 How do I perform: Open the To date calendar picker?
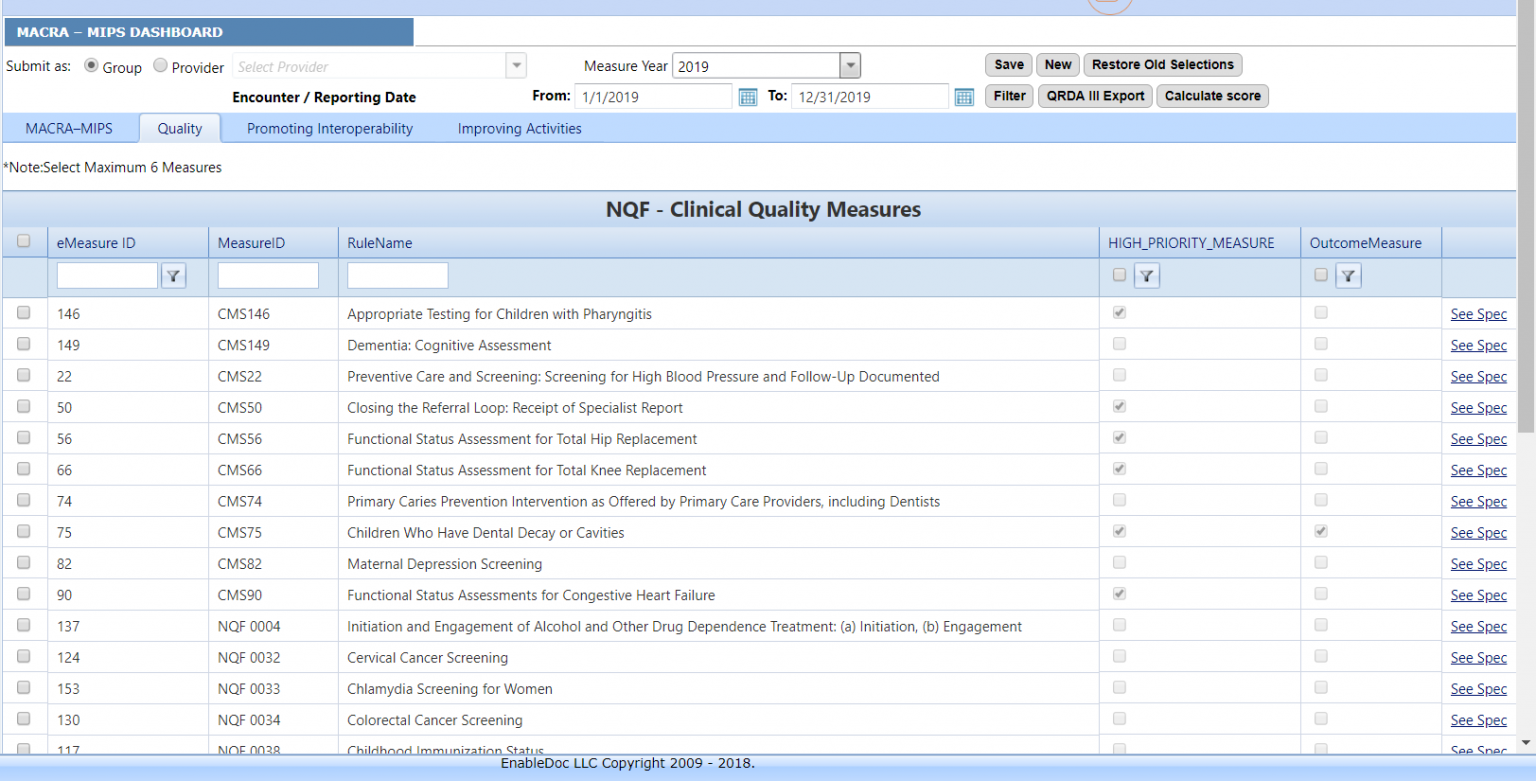pos(964,97)
